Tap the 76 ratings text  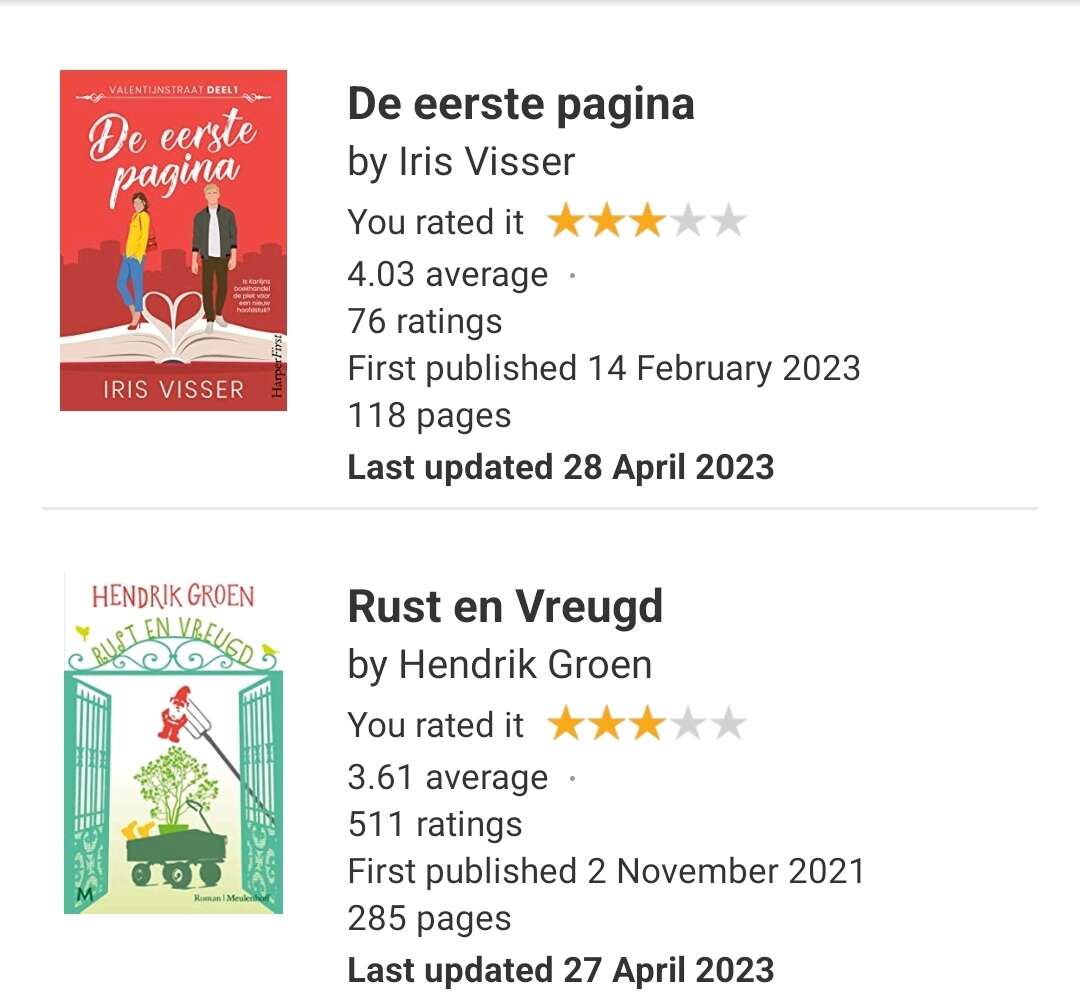point(425,322)
